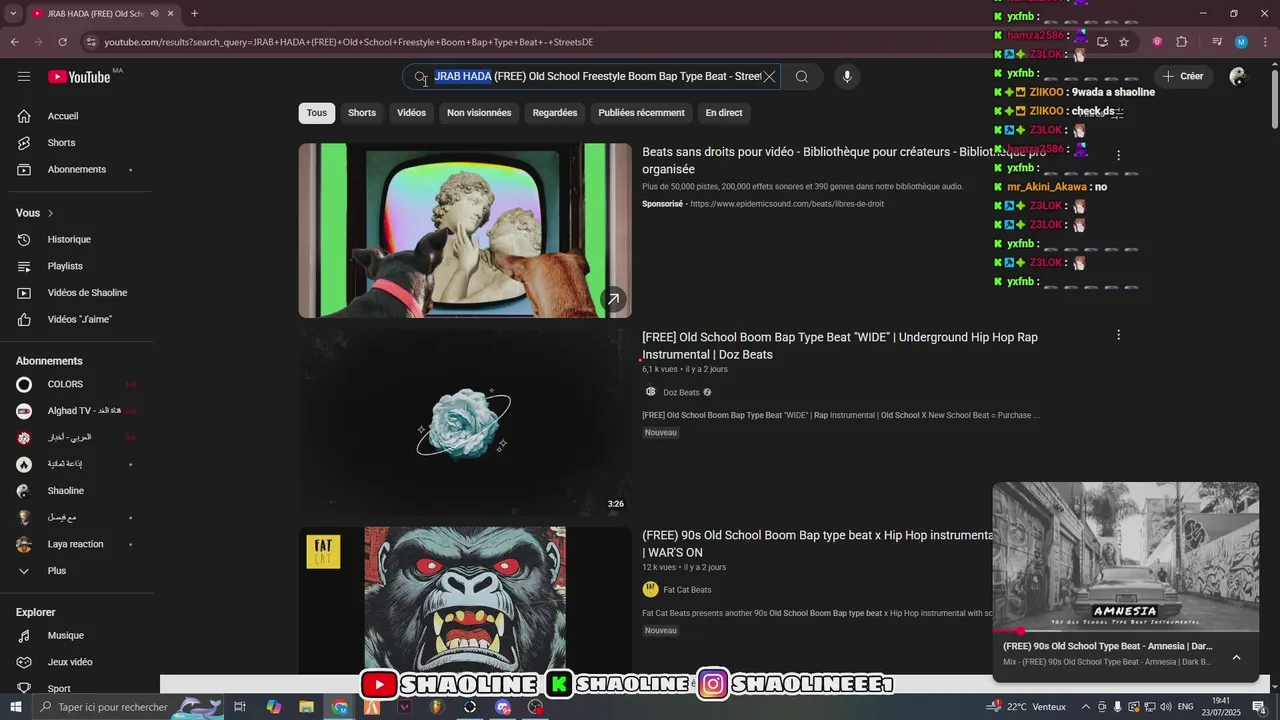Clear the search box text
The width and height of the screenshot is (1280, 720).
[769, 77]
